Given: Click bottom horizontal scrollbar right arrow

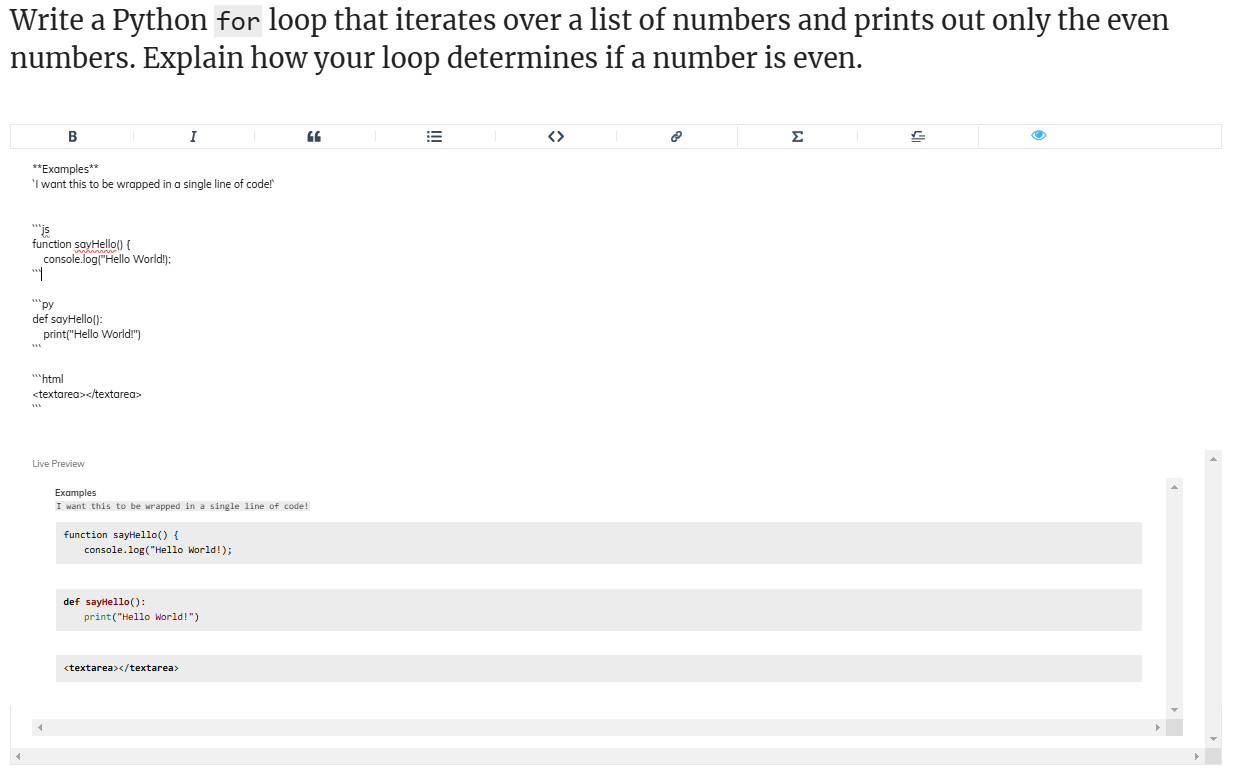Looking at the screenshot, I should click(x=1196, y=756).
